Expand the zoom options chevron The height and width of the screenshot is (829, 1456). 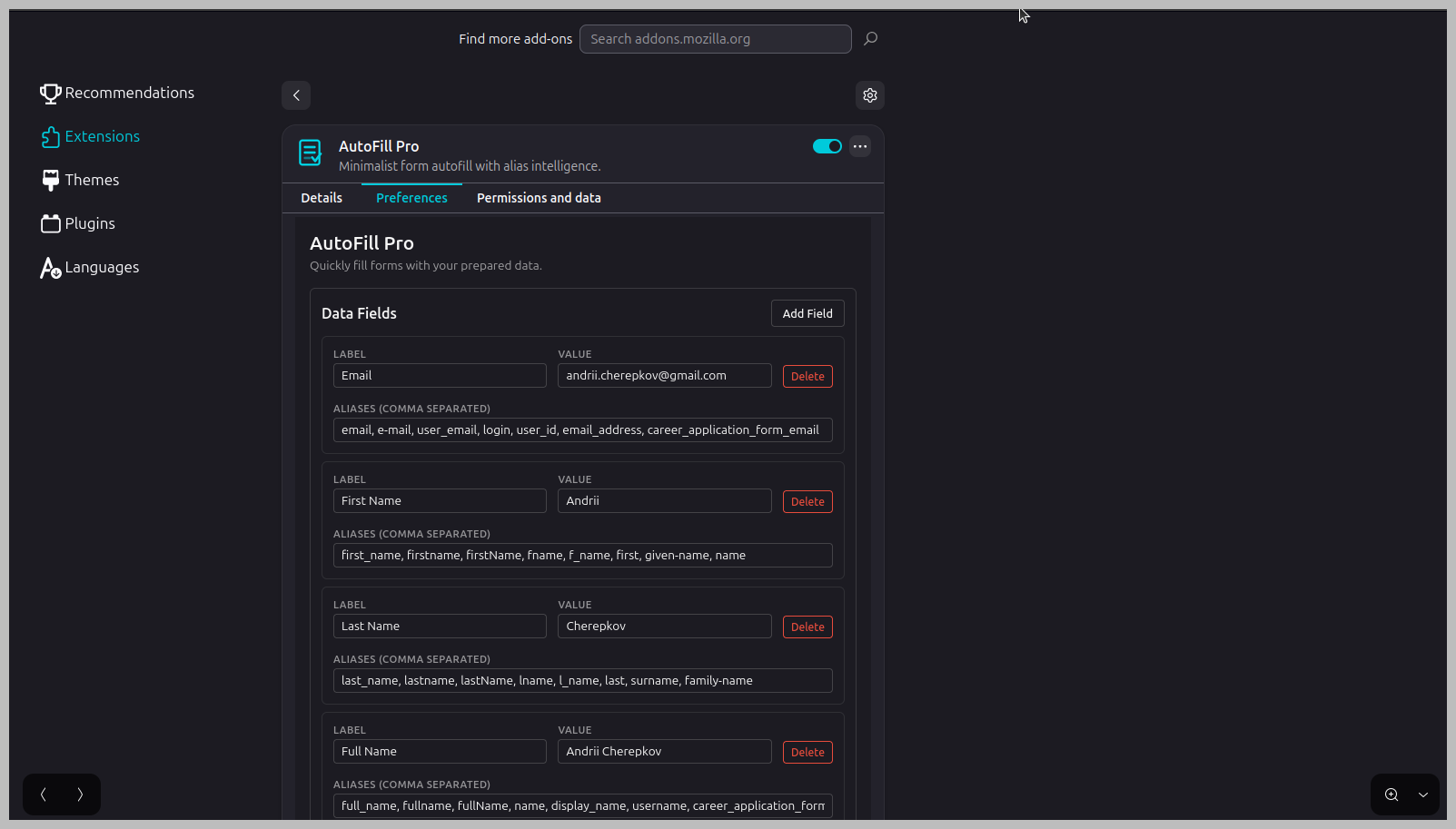1423,794
